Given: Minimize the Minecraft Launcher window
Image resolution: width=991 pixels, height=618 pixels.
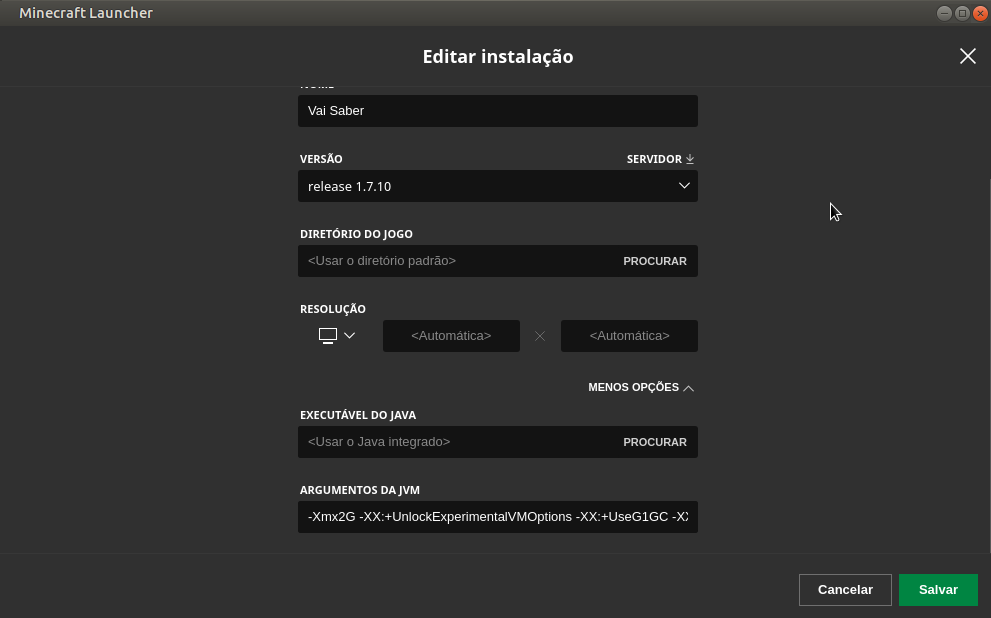Looking at the screenshot, I should click(944, 13).
